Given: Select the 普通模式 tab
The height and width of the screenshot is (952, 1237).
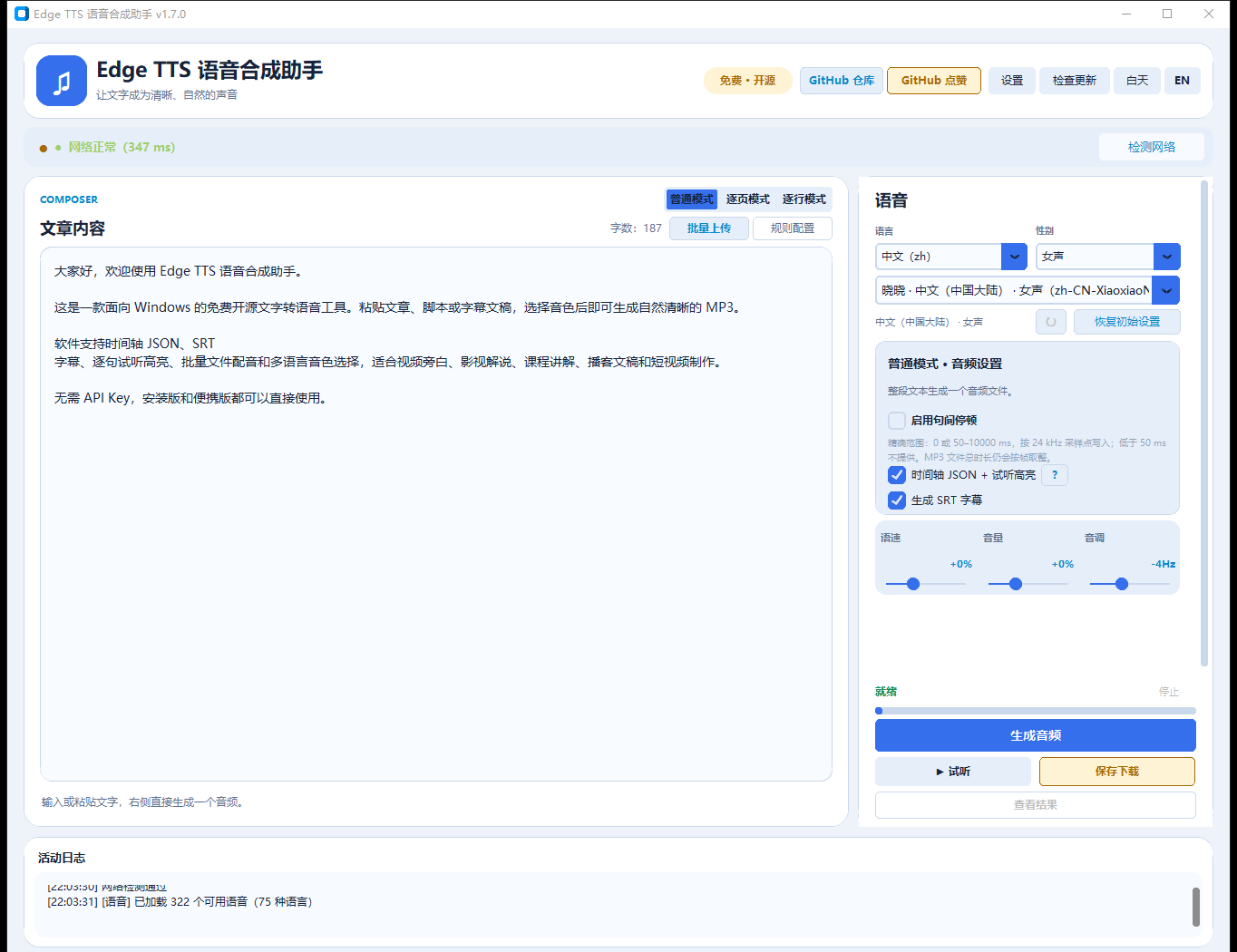Looking at the screenshot, I should [x=692, y=199].
